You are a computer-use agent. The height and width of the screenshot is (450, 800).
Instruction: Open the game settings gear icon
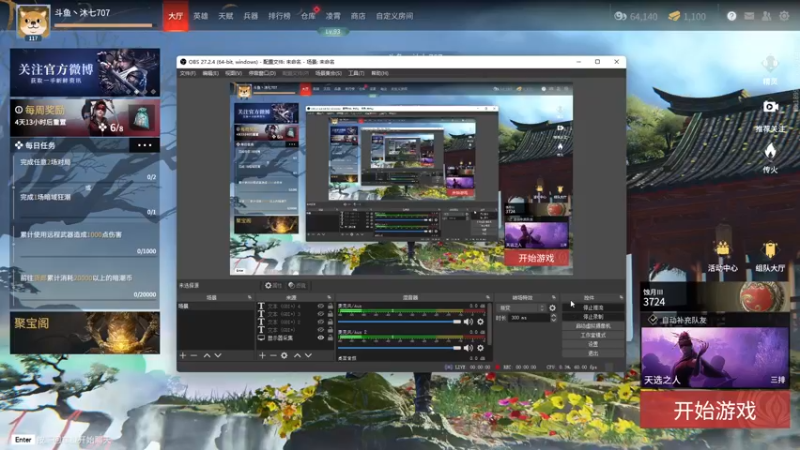tap(784, 16)
